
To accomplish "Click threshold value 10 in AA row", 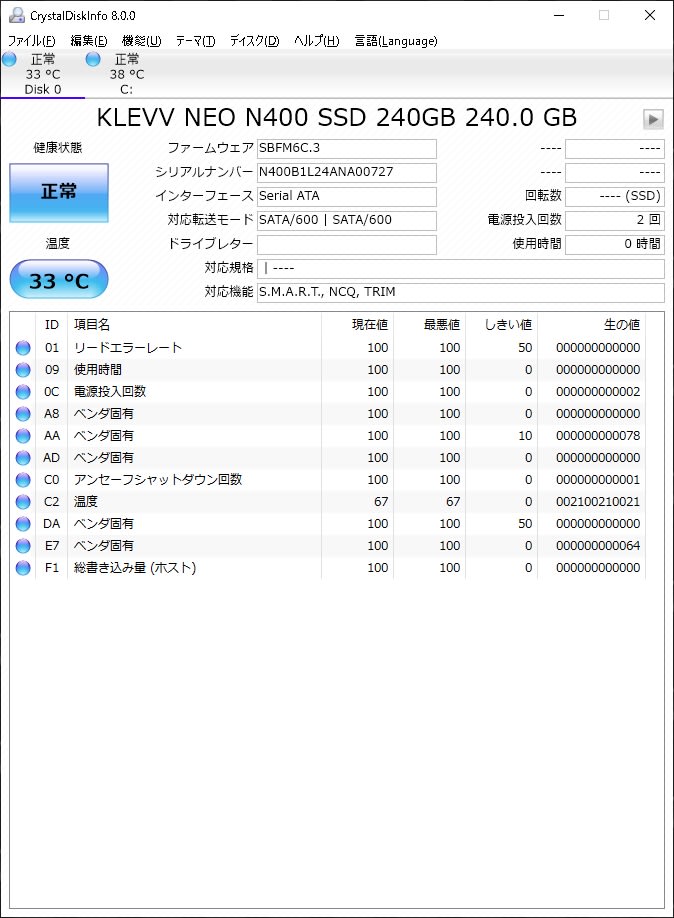I will (x=525, y=436).
